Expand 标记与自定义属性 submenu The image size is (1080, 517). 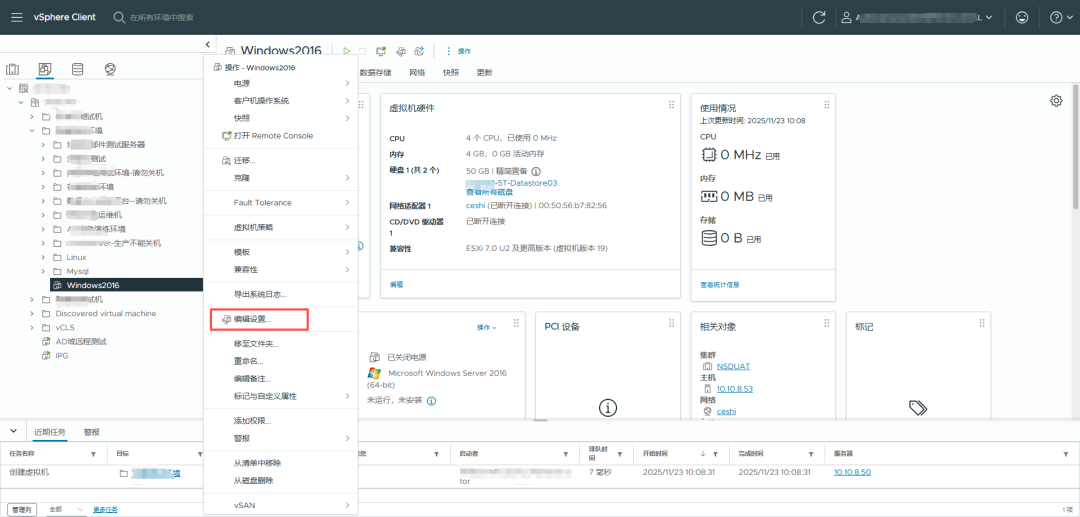pos(281,396)
